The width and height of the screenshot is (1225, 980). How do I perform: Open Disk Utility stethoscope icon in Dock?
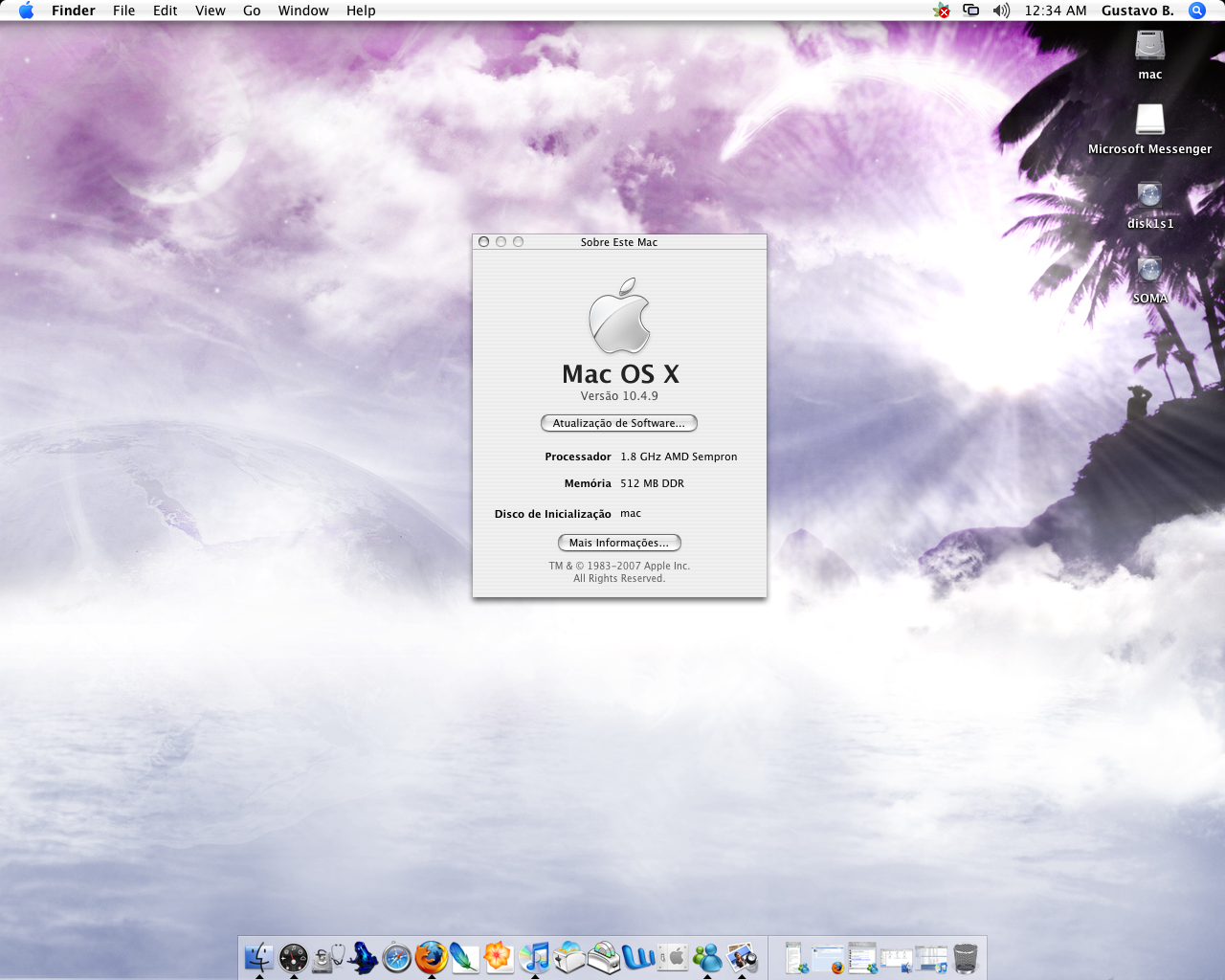pyautogui.click(x=328, y=957)
